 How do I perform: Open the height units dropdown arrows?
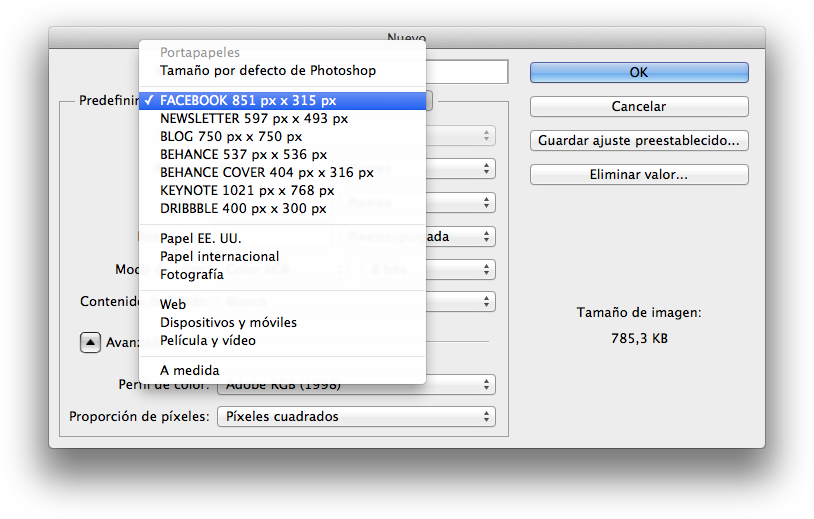[486, 202]
